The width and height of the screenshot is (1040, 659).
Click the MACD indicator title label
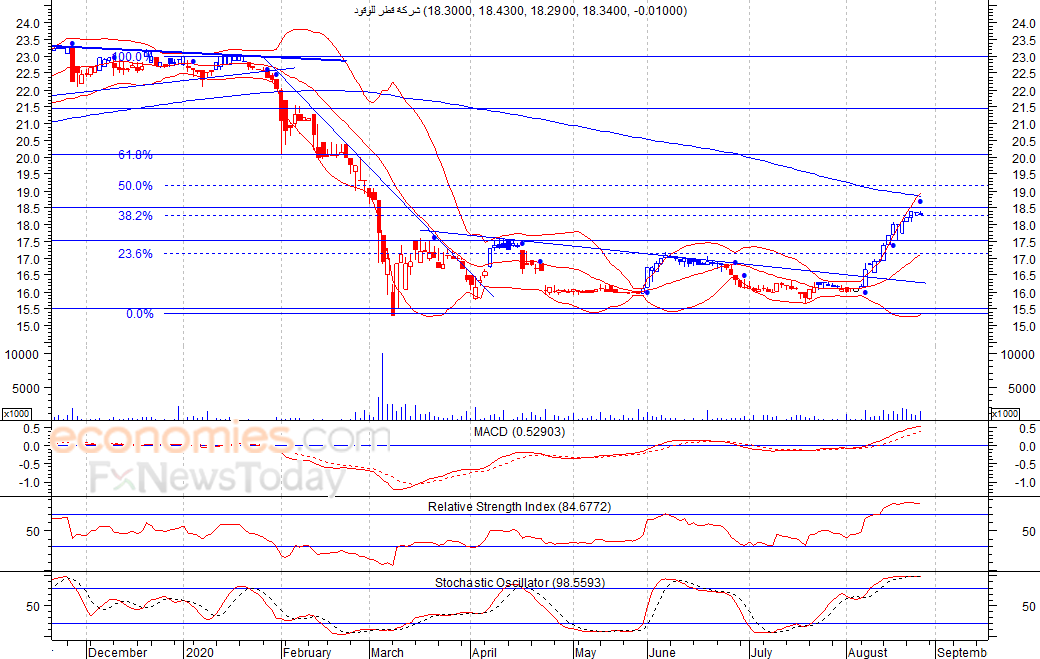pos(519,432)
